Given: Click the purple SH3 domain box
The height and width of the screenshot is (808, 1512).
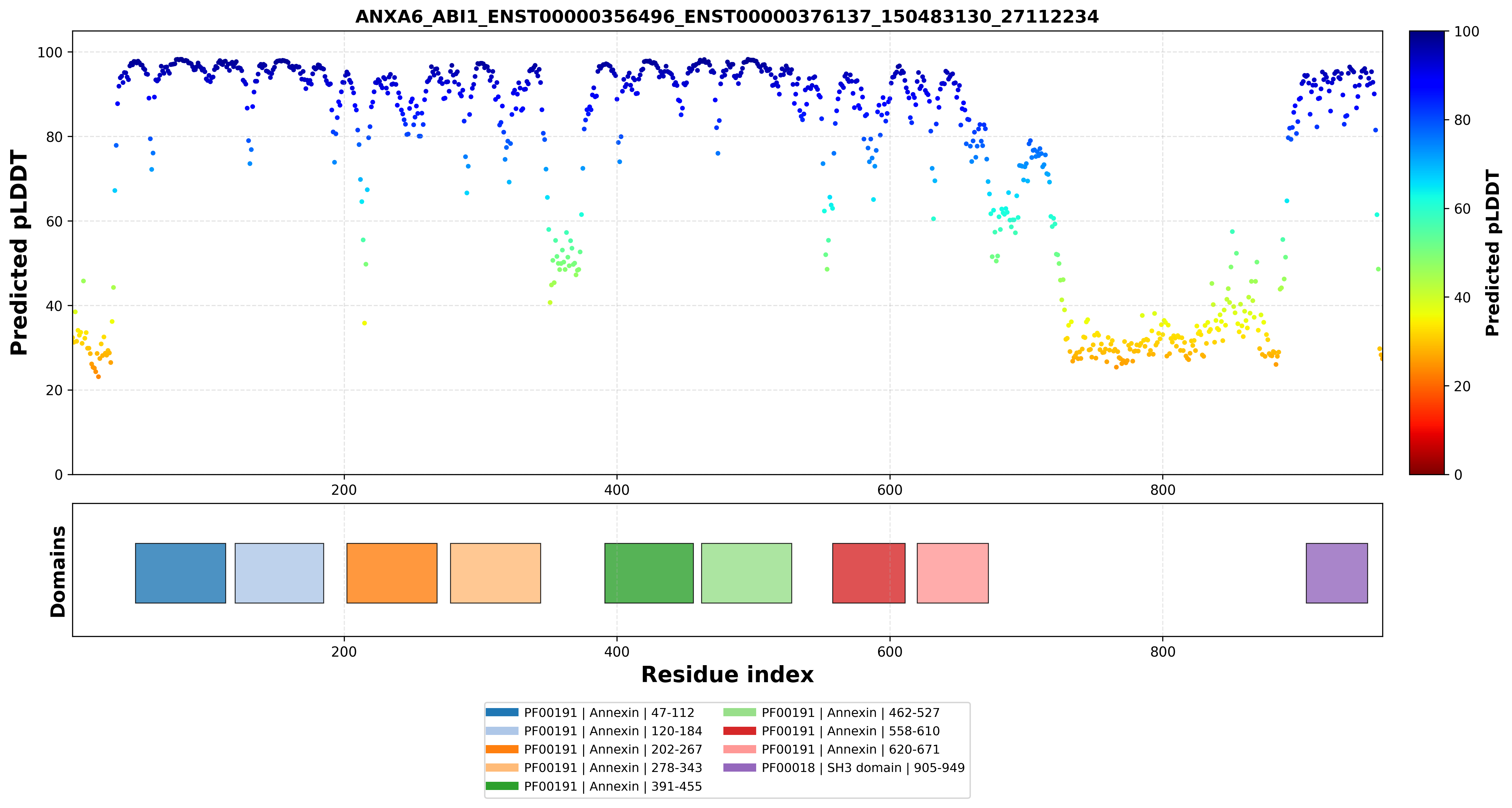Looking at the screenshot, I should (x=1337, y=573).
